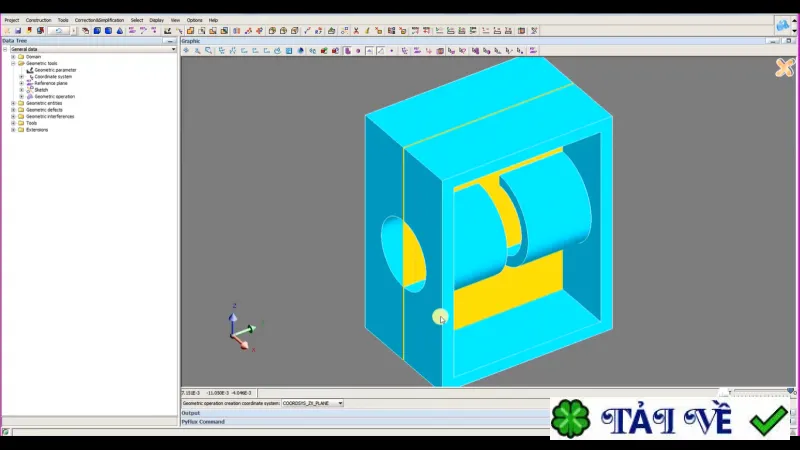Select the Extensions tree item
800x450 pixels.
[x=37, y=130]
